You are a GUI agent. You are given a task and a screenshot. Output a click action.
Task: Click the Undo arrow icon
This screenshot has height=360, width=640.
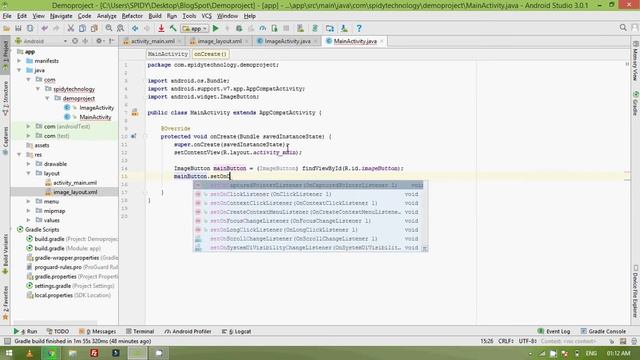tap(44, 29)
